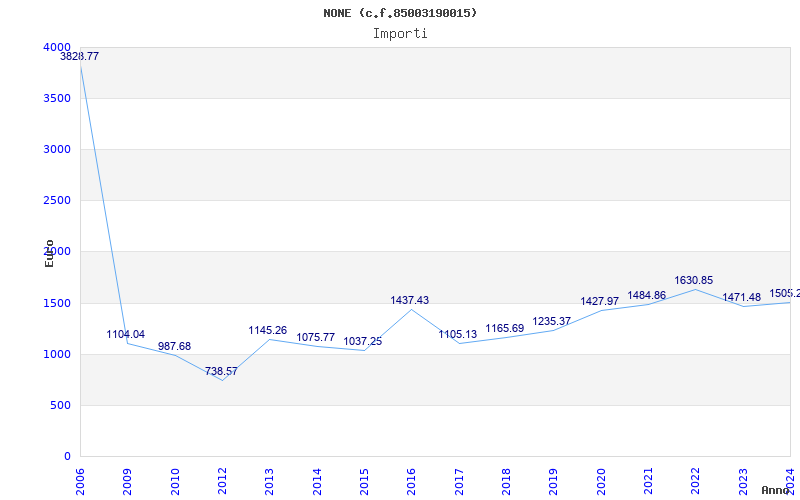Click the x-axis year 2013
The width and height of the screenshot is (800, 500).
pyautogui.click(x=269, y=482)
